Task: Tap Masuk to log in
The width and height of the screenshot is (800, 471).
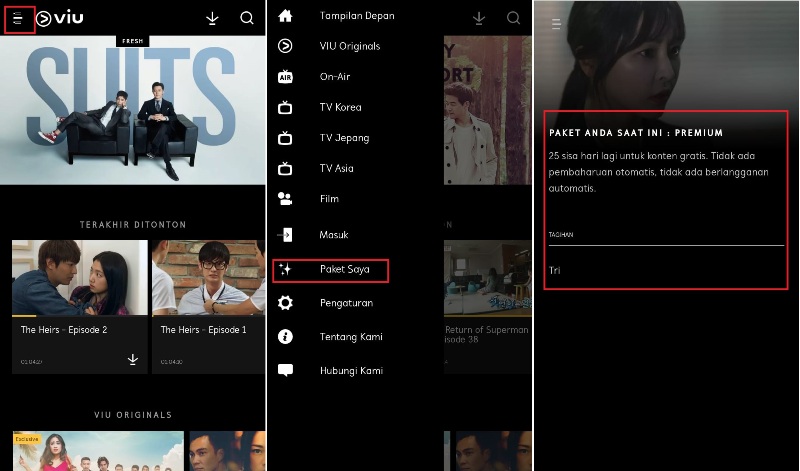Action: [333, 235]
